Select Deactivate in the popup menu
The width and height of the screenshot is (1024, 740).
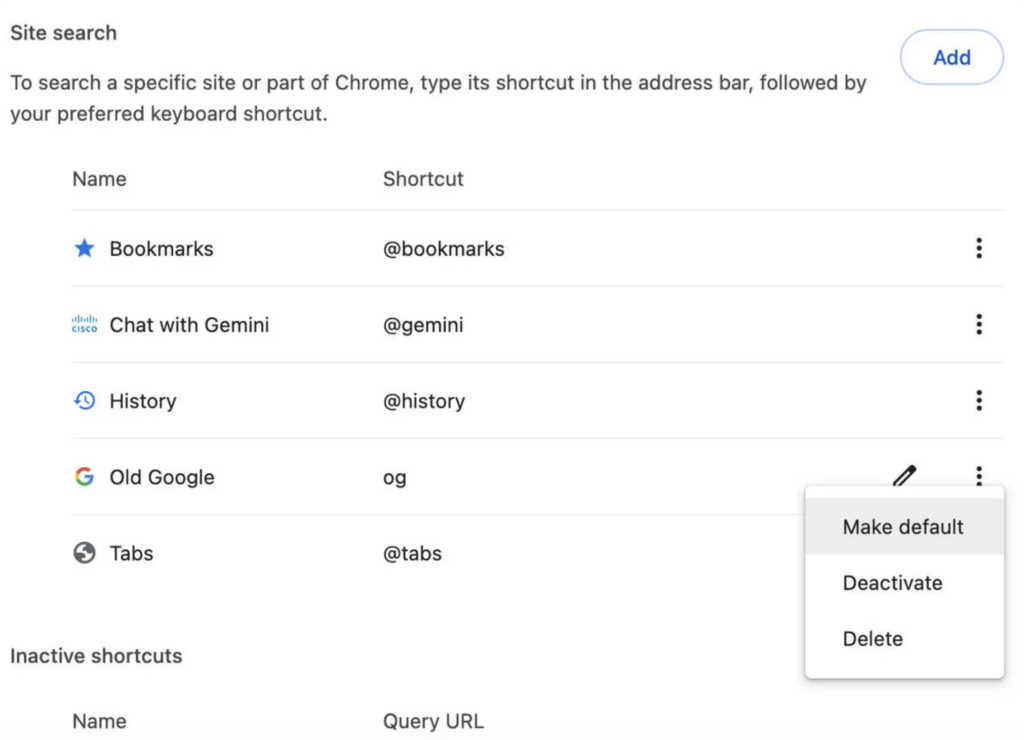click(x=892, y=583)
